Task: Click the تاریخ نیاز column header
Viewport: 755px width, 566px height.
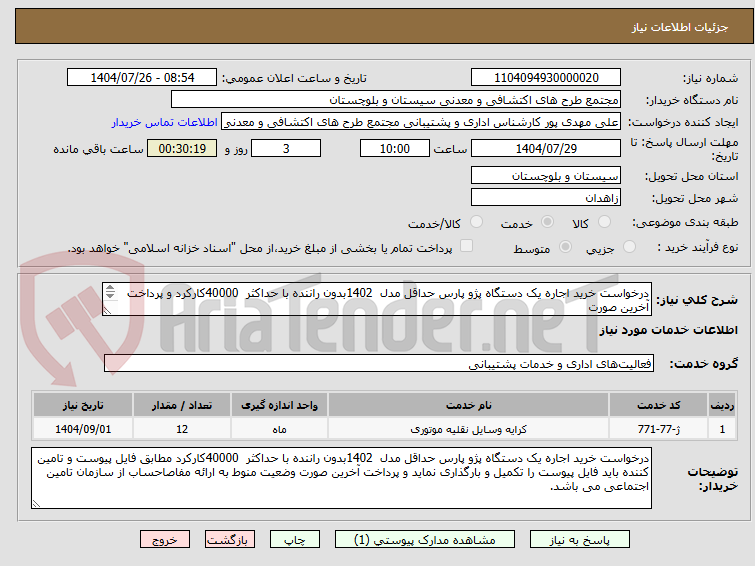Action: pyautogui.click(x=83, y=405)
